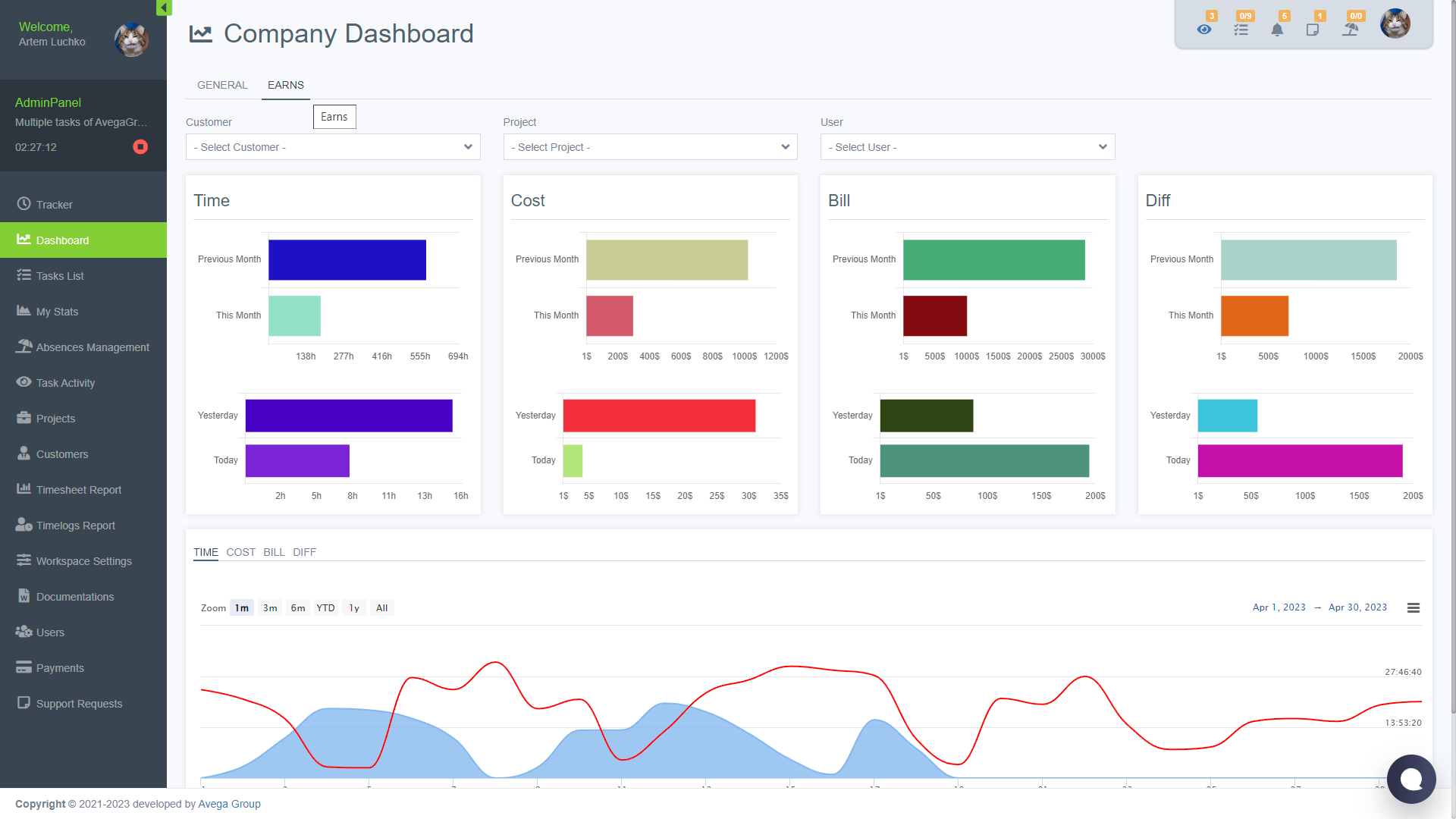Select the 6m zoom range
The width and height of the screenshot is (1456, 819).
click(298, 608)
